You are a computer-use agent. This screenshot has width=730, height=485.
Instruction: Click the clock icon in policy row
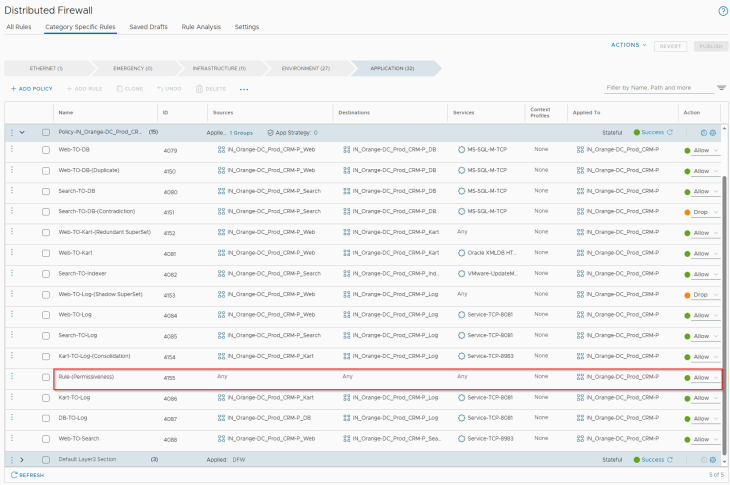tap(703, 132)
